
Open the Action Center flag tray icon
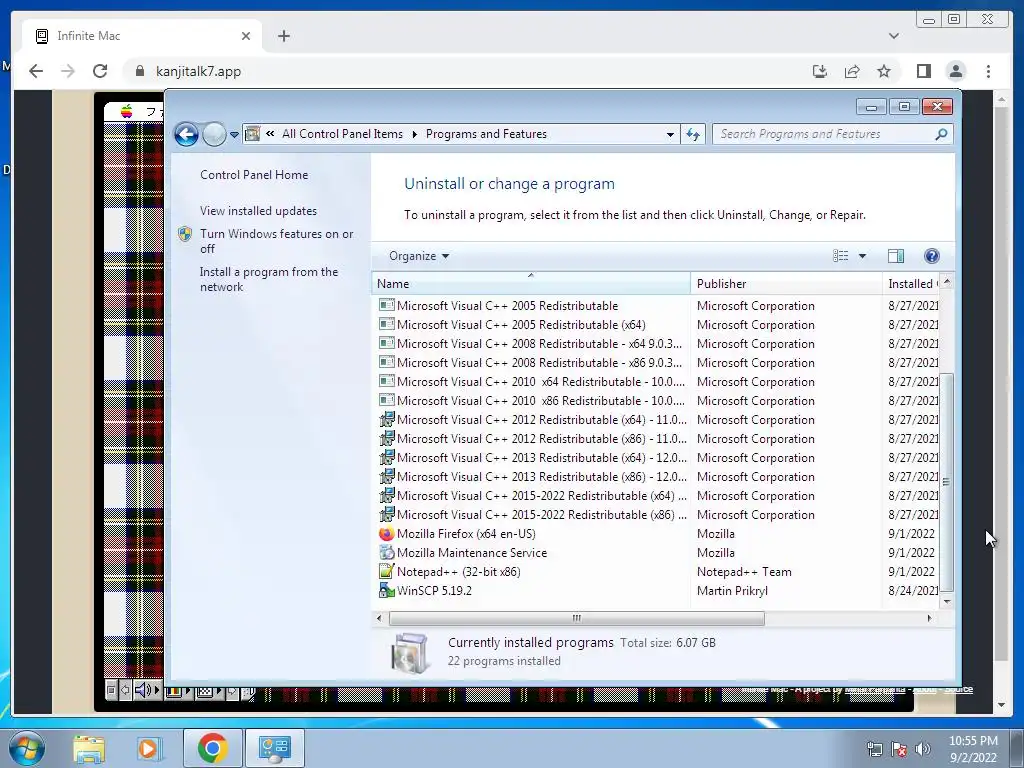(899, 749)
